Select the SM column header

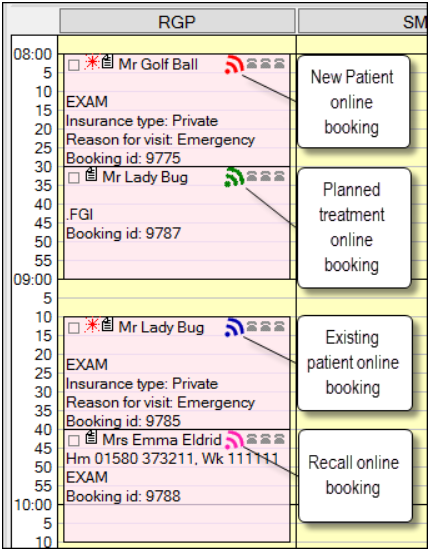pos(363,21)
